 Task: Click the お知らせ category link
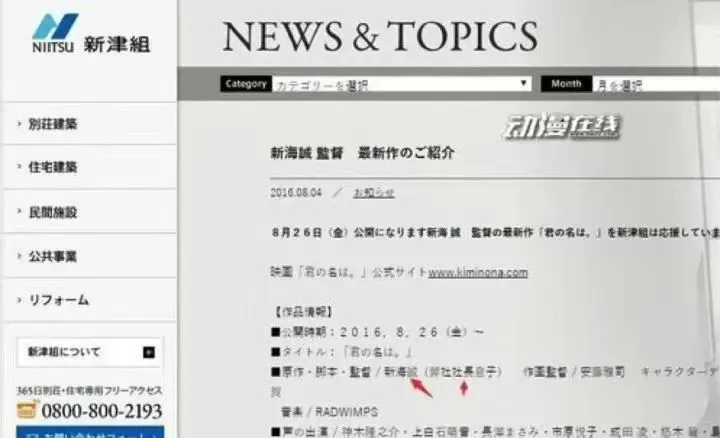pyautogui.click(x=374, y=192)
